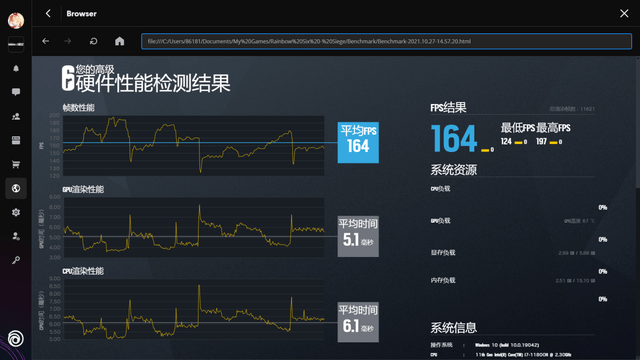Go forward using browser right arrow
Screen dimensions: 640x360
pos(68,41)
